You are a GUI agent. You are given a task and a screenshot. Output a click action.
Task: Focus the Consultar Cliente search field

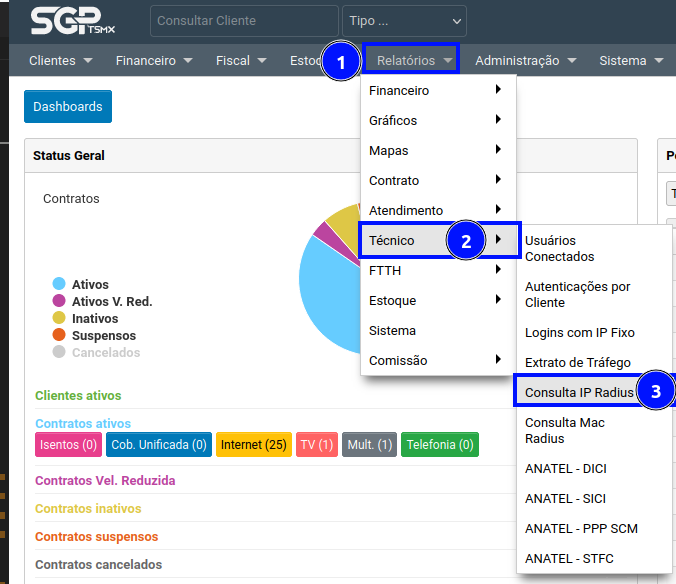click(x=243, y=20)
